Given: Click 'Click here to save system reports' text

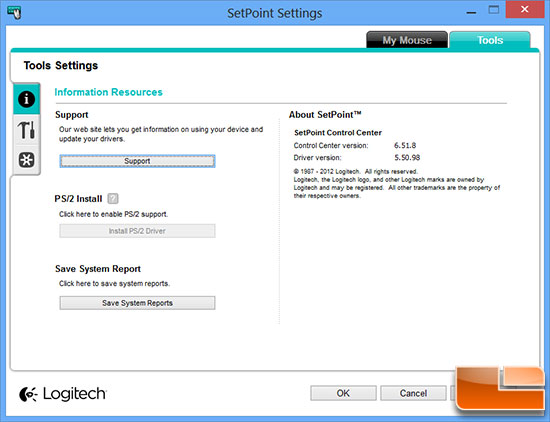Looking at the screenshot, I should coord(114,283).
